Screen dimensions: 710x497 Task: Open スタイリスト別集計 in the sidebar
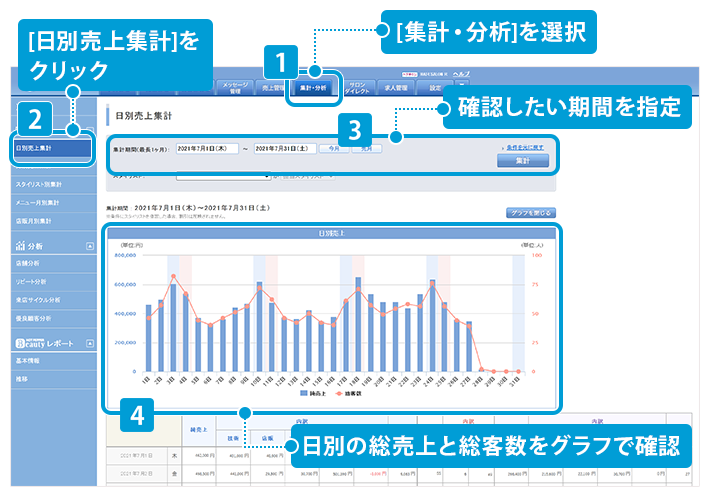[38, 184]
